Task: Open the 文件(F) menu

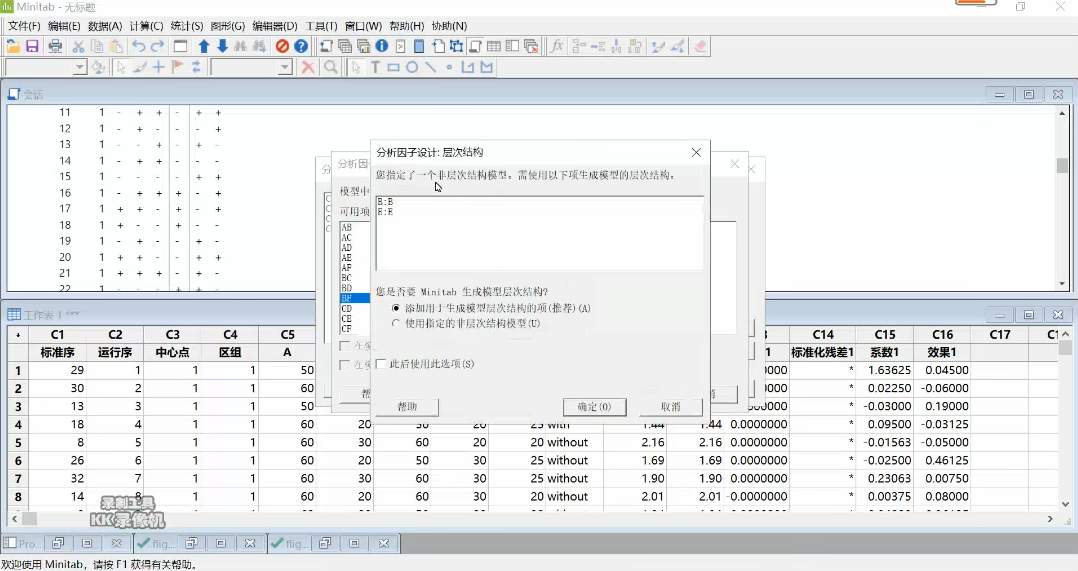Action: pos(24,26)
